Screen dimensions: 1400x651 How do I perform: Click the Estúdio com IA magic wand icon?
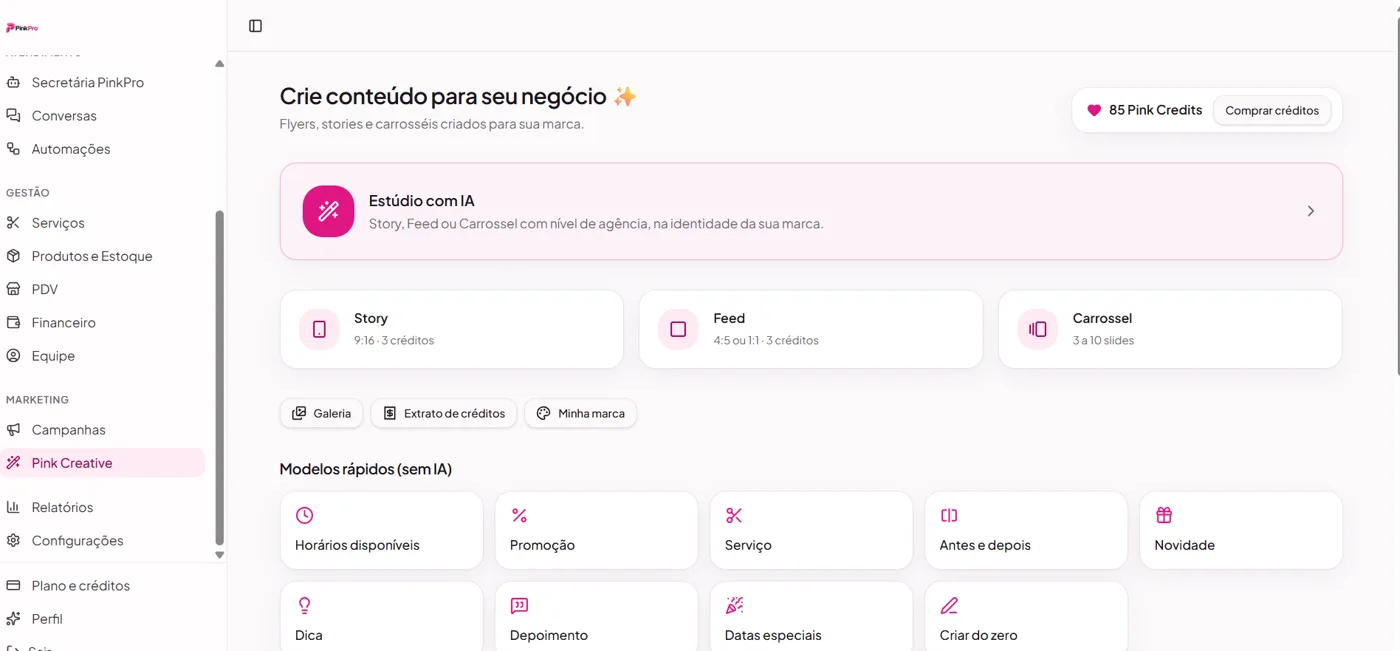pyautogui.click(x=328, y=211)
